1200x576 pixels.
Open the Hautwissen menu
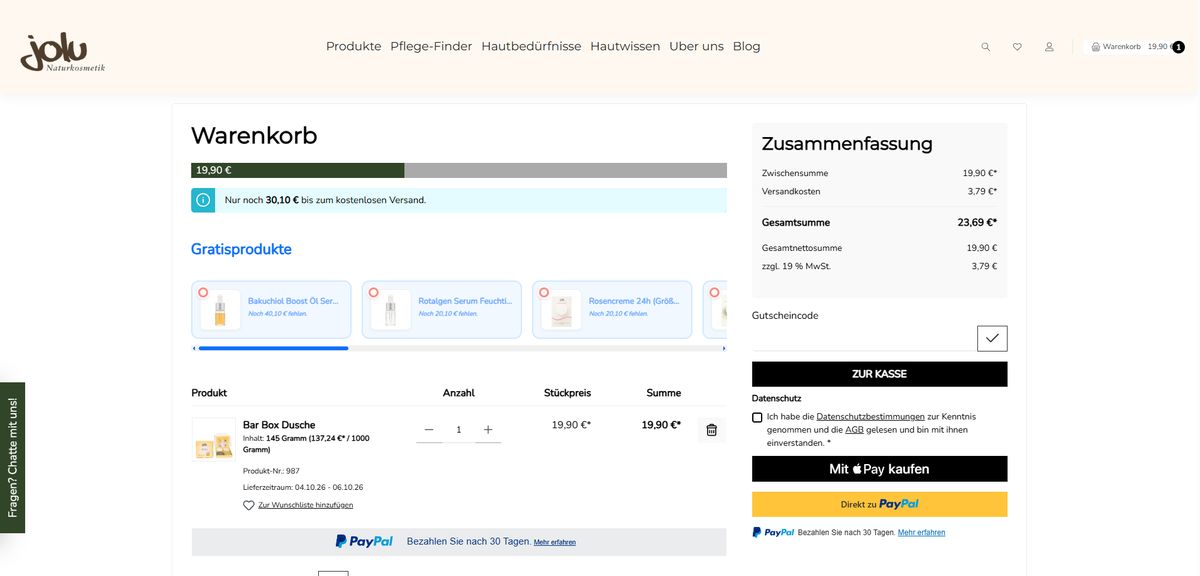(625, 46)
